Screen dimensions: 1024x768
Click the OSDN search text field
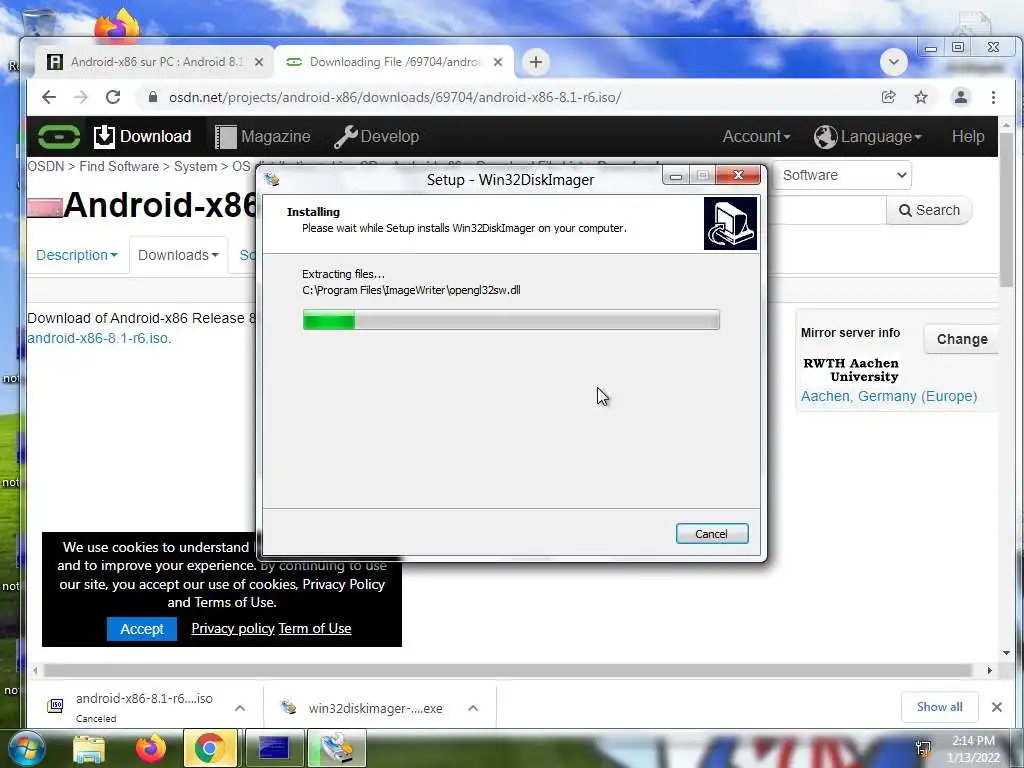[827, 210]
